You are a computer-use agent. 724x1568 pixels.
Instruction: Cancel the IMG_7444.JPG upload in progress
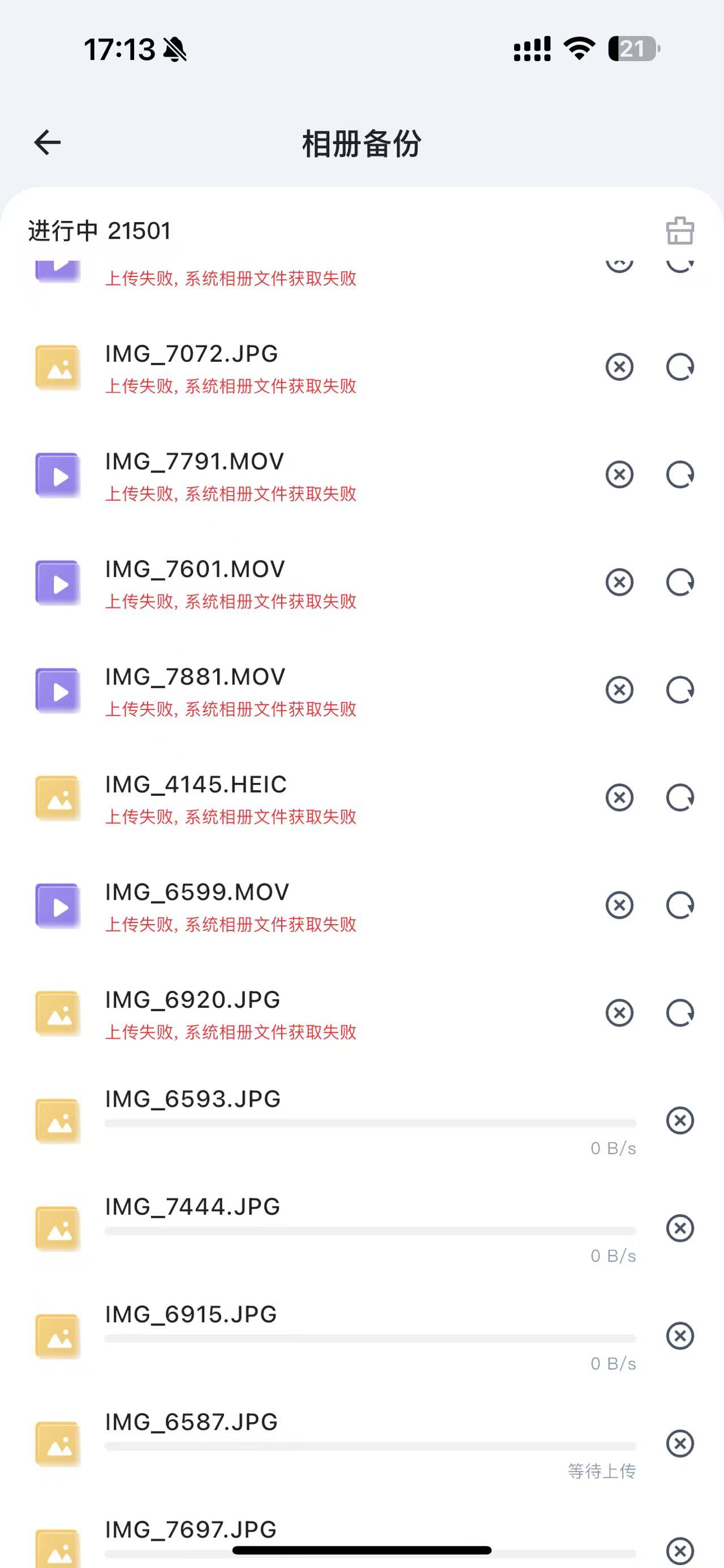click(x=679, y=1228)
